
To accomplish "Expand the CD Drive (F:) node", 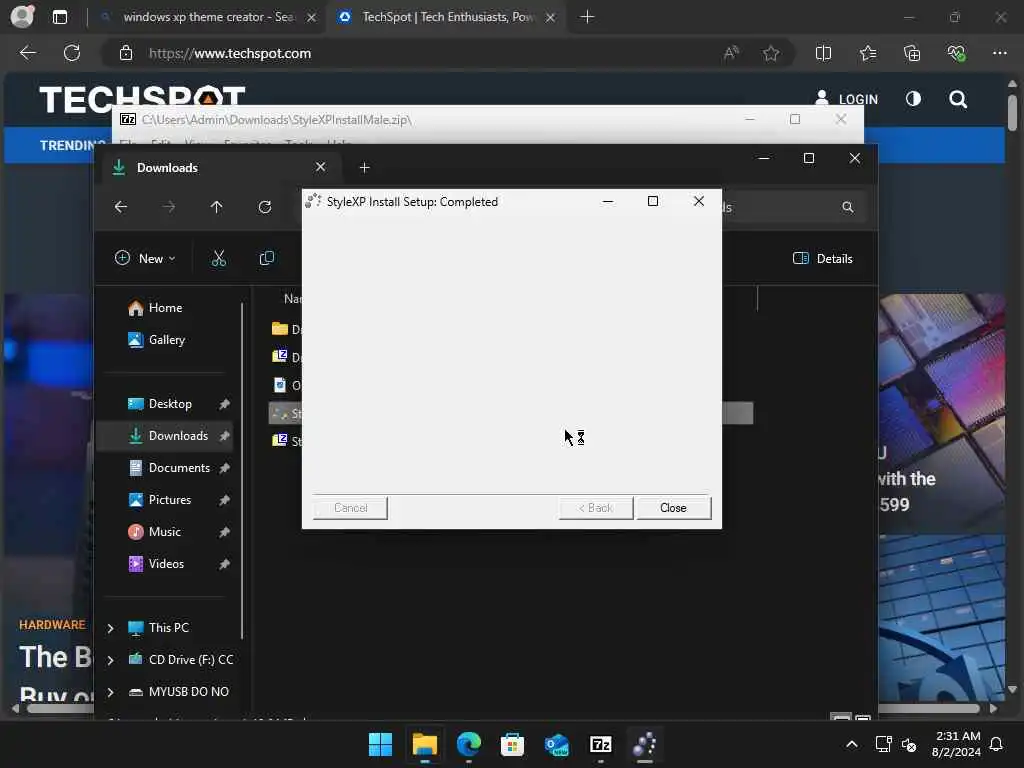I will tap(110, 660).
